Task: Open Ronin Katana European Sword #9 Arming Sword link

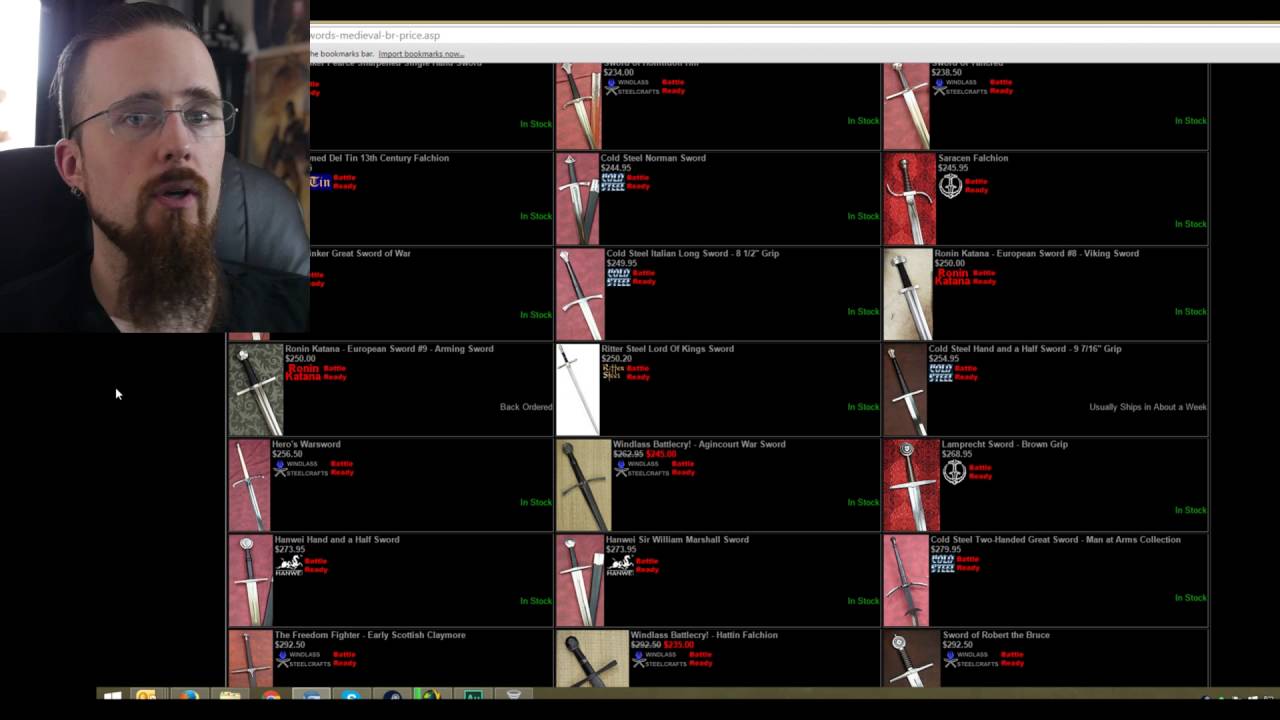Action: tap(389, 349)
